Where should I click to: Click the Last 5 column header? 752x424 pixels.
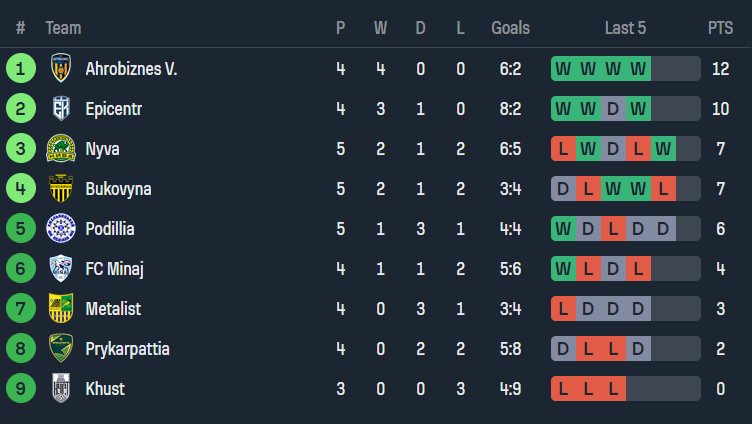(625, 28)
